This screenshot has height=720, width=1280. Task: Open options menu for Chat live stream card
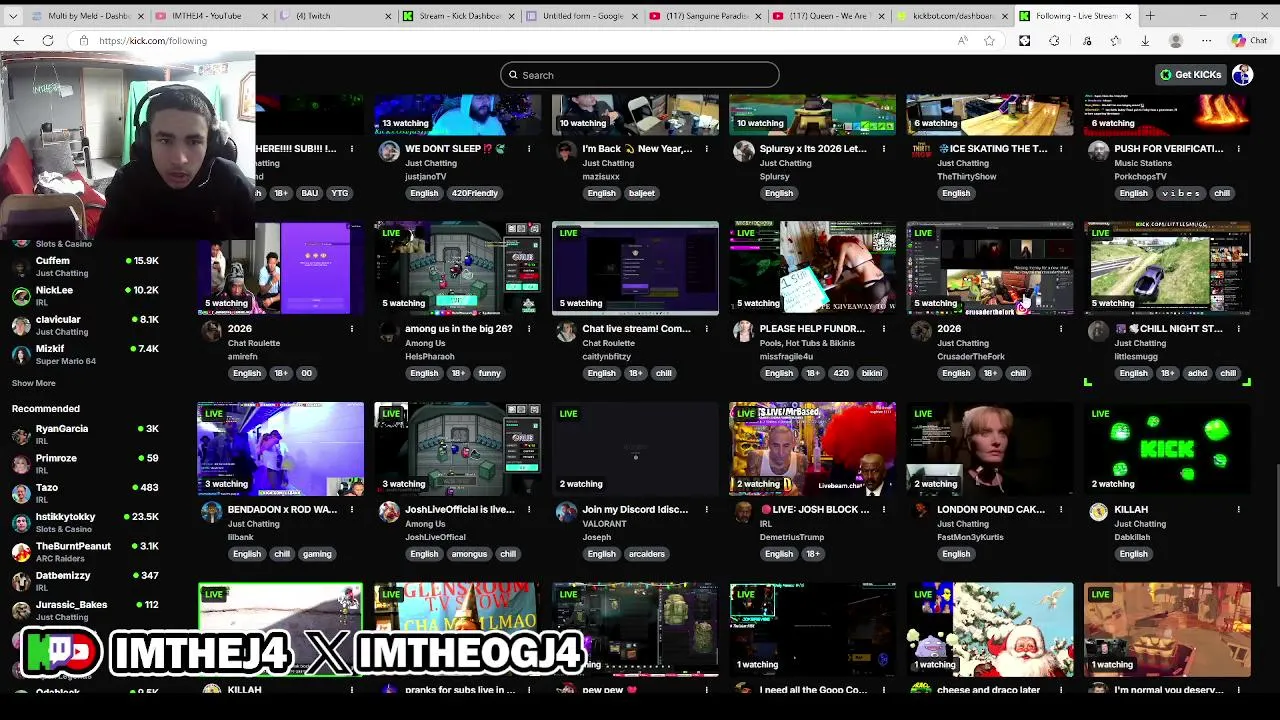point(706,329)
